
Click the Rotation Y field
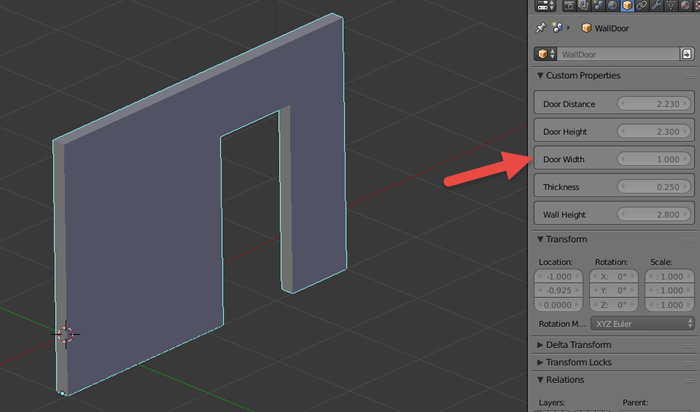tap(614, 290)
